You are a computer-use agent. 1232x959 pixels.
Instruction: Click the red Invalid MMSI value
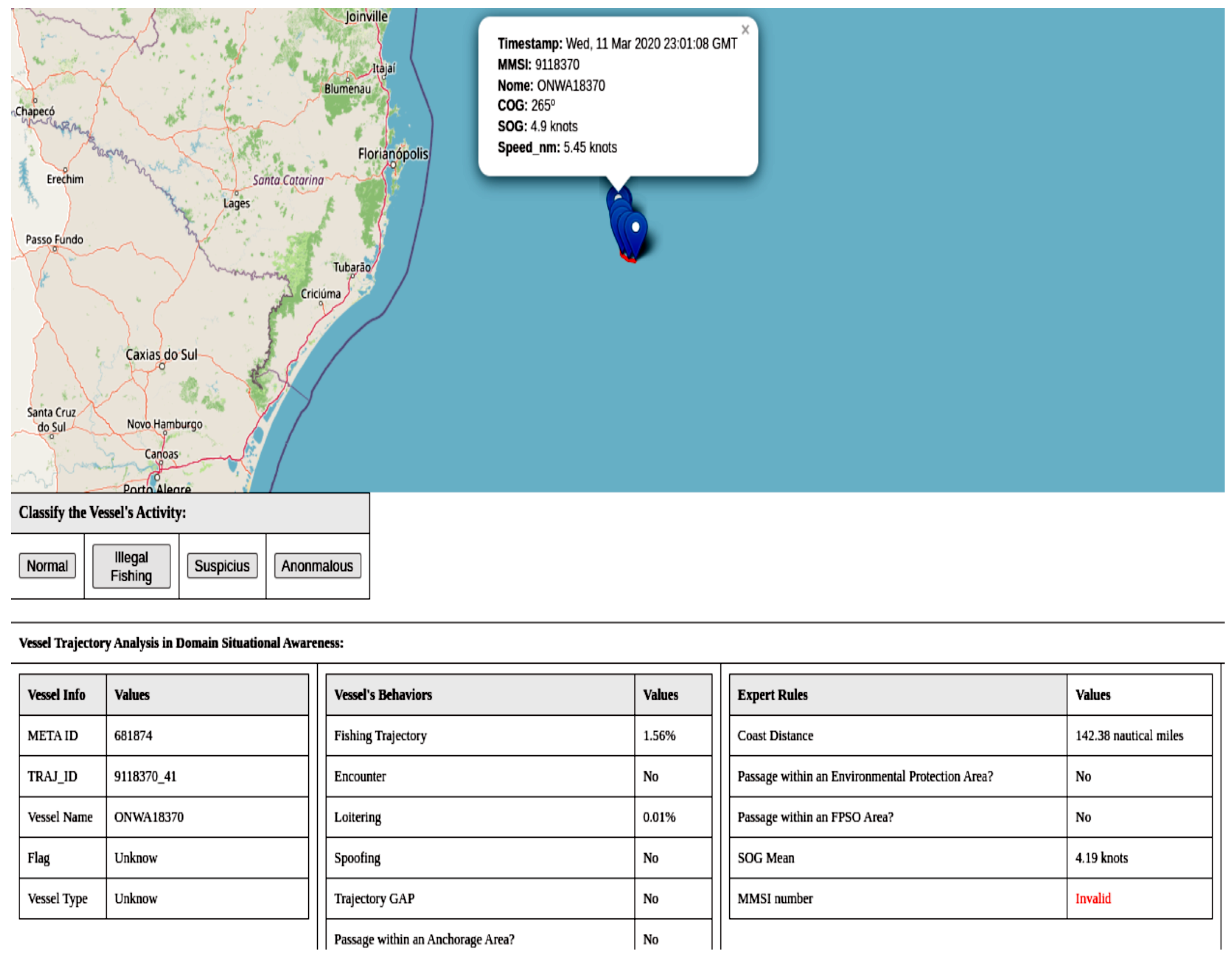[x=1093, y=898]
